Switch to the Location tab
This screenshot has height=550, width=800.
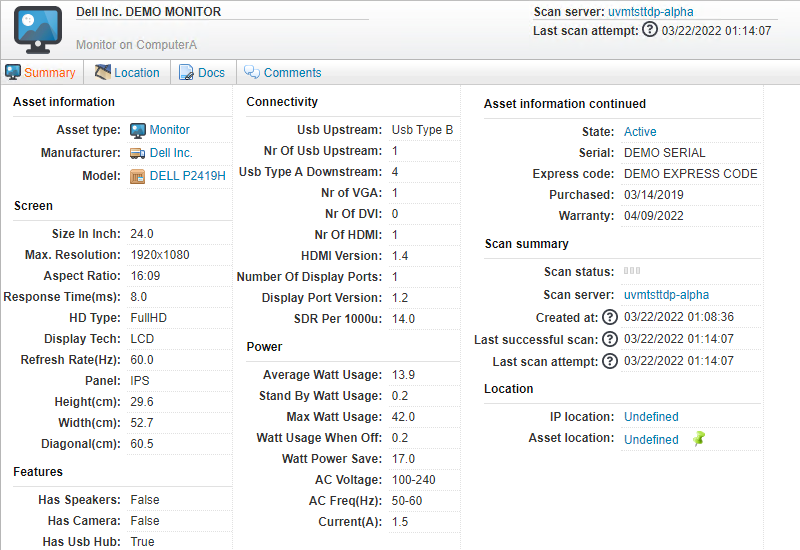tap(127, 73)
